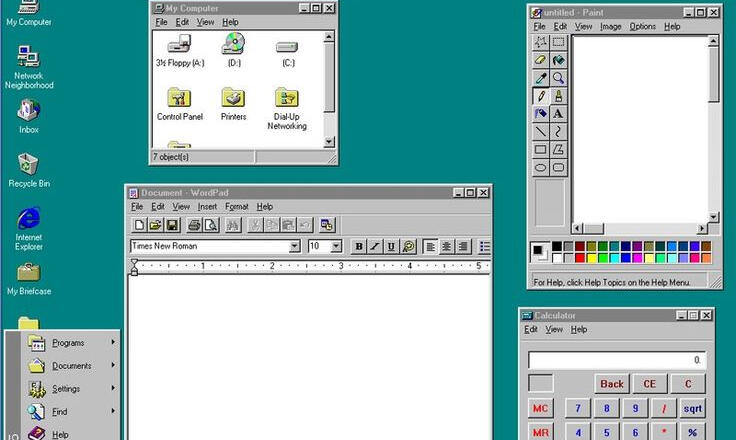The image size is (736, 440).
Task: Pick the Magnifier tool in Paint
Action: 558,78
